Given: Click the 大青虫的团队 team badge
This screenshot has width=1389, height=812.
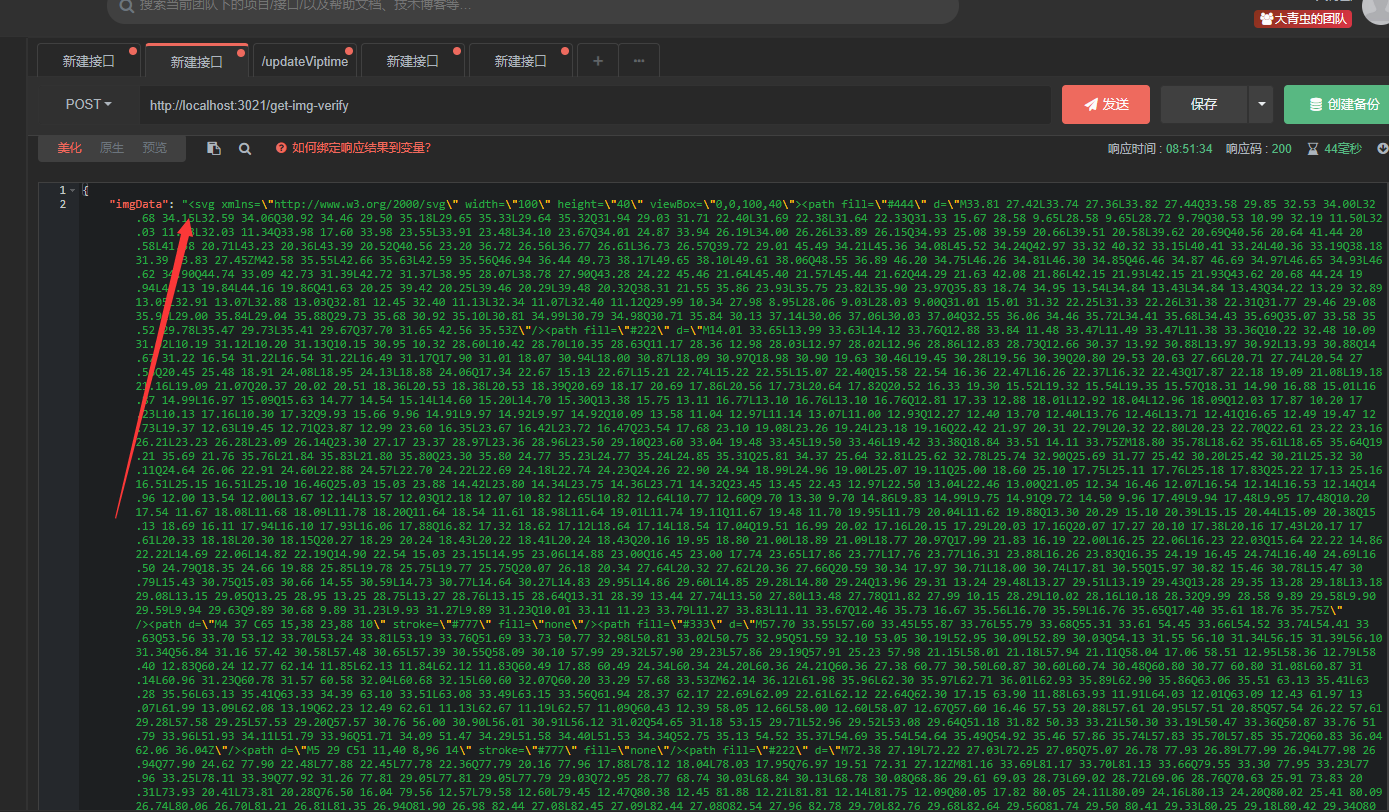Looking at the screenshot, I should [1302, 18].
